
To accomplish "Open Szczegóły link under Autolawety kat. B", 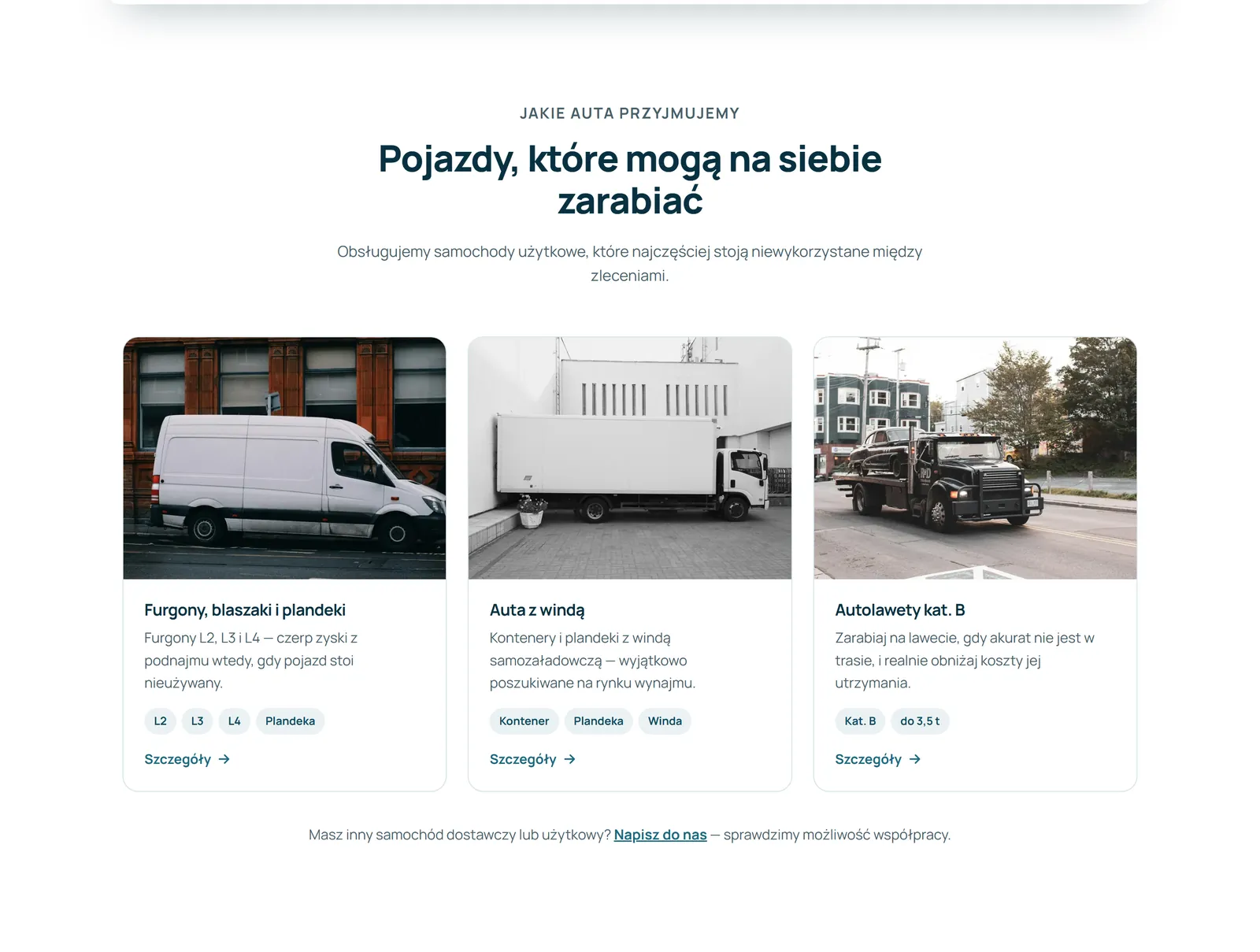I will tap(878, 759).
